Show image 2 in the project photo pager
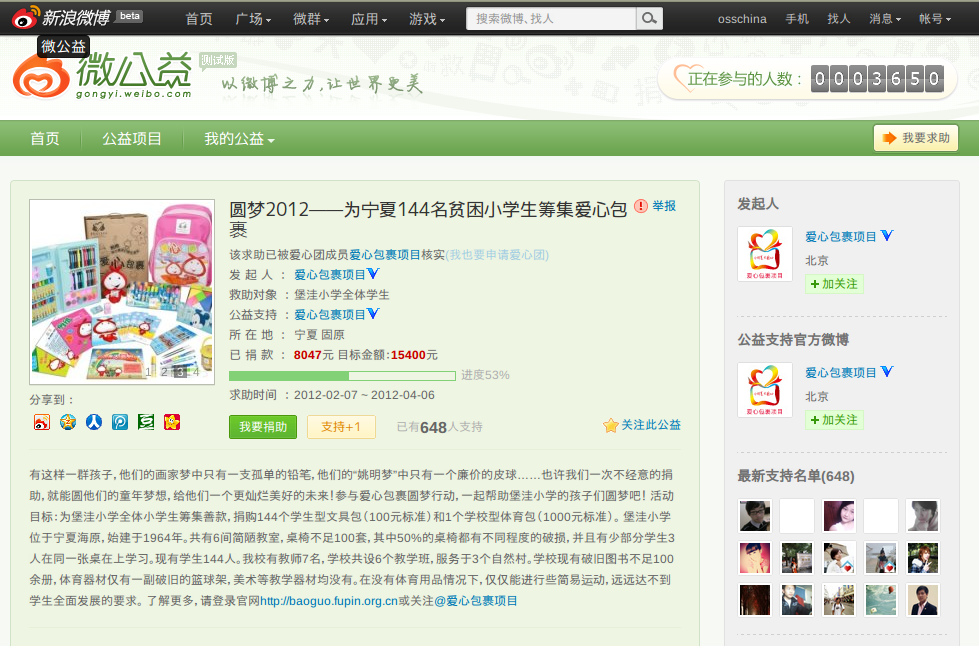The height and width of the screenshot is (646, 979). [x=164, y=372]
